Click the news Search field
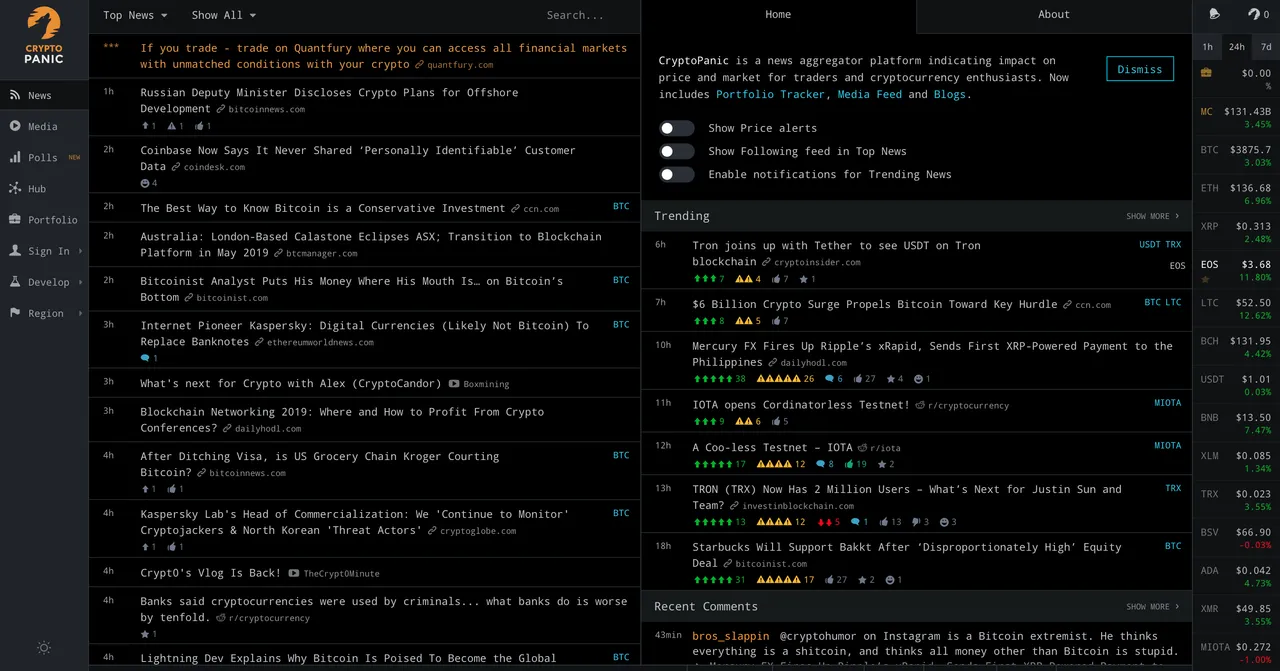Image resolution: width=1280 pixels, height=671 pixels. pos(575,15)
